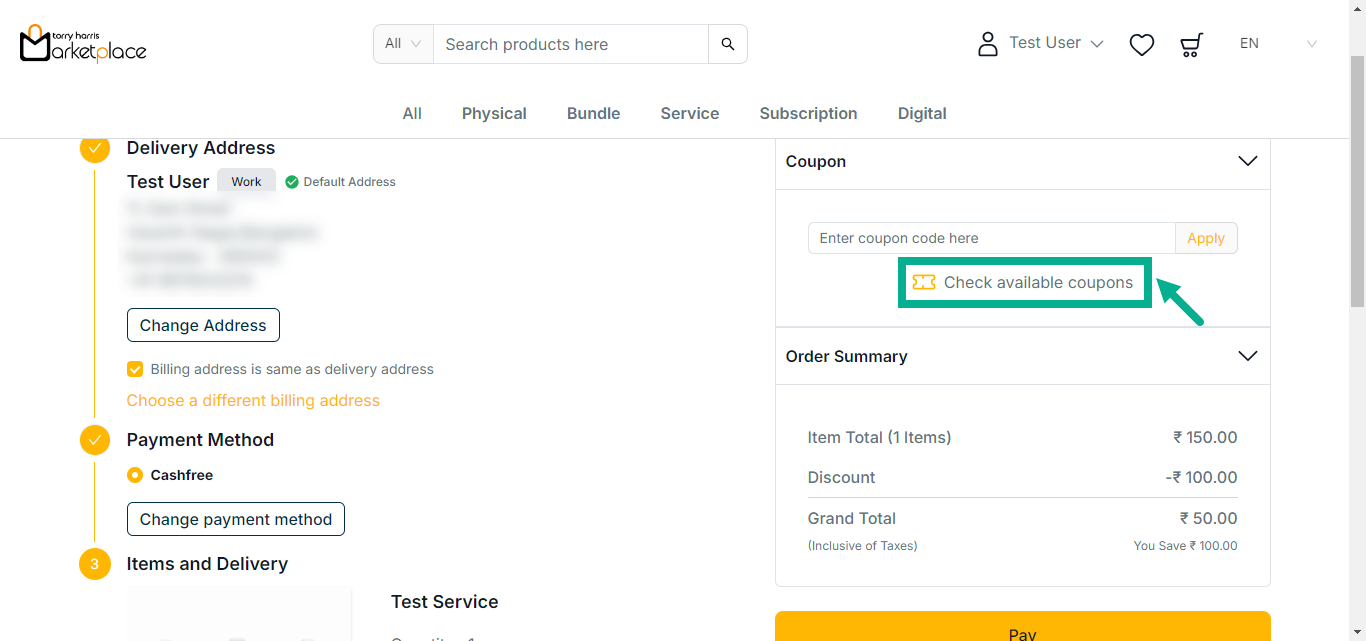Select the Cashfree payment radio button
The width and height of the screenshot is (1366, 641).
tap(135, 475)
